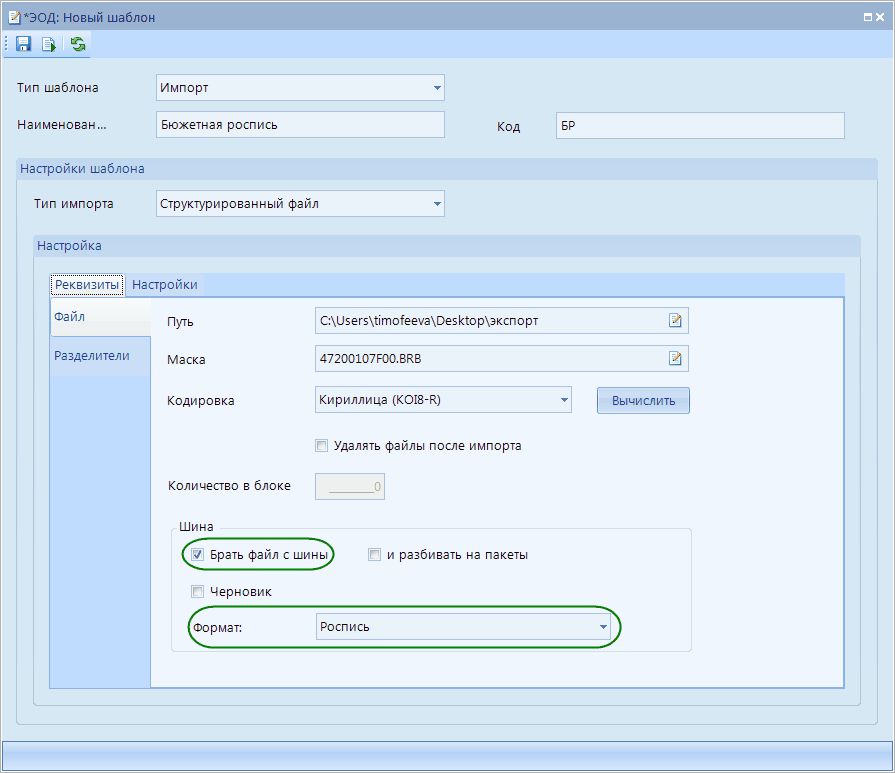
Task: Tick the Черновик checkbox
Action: click(x=198, y=592)
